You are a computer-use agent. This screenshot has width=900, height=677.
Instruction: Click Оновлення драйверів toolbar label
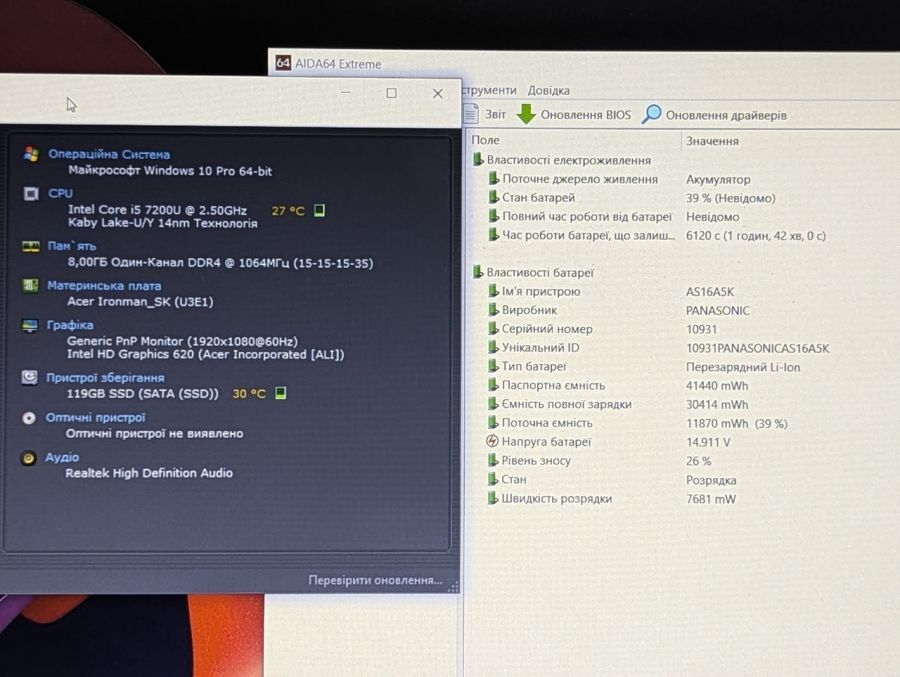click(x=726, y=115)
